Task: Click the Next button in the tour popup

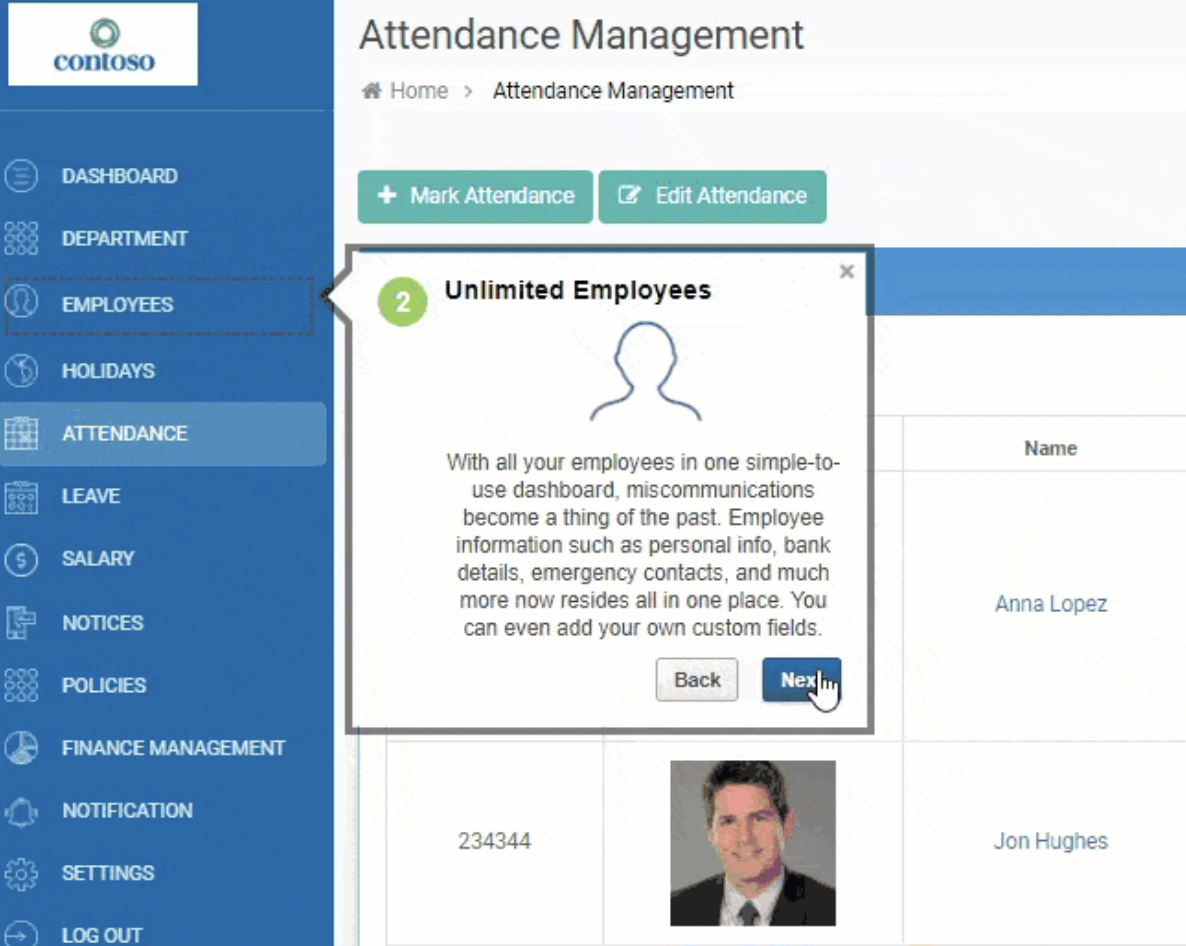Action: 801,680
